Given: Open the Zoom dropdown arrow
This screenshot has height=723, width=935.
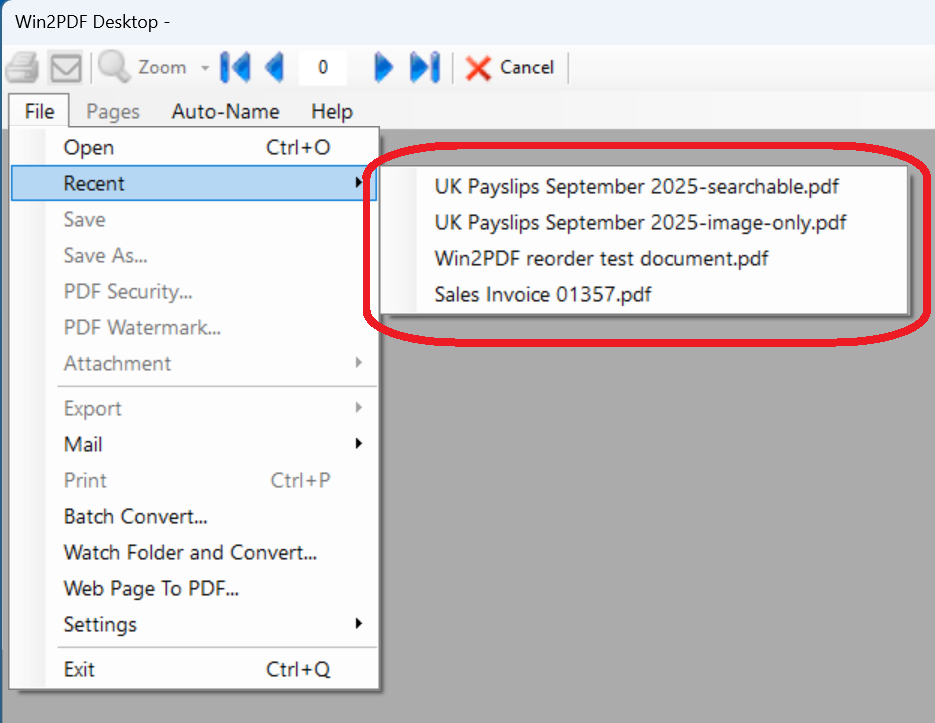Looking at the screenshot, I should pos(204,69).
